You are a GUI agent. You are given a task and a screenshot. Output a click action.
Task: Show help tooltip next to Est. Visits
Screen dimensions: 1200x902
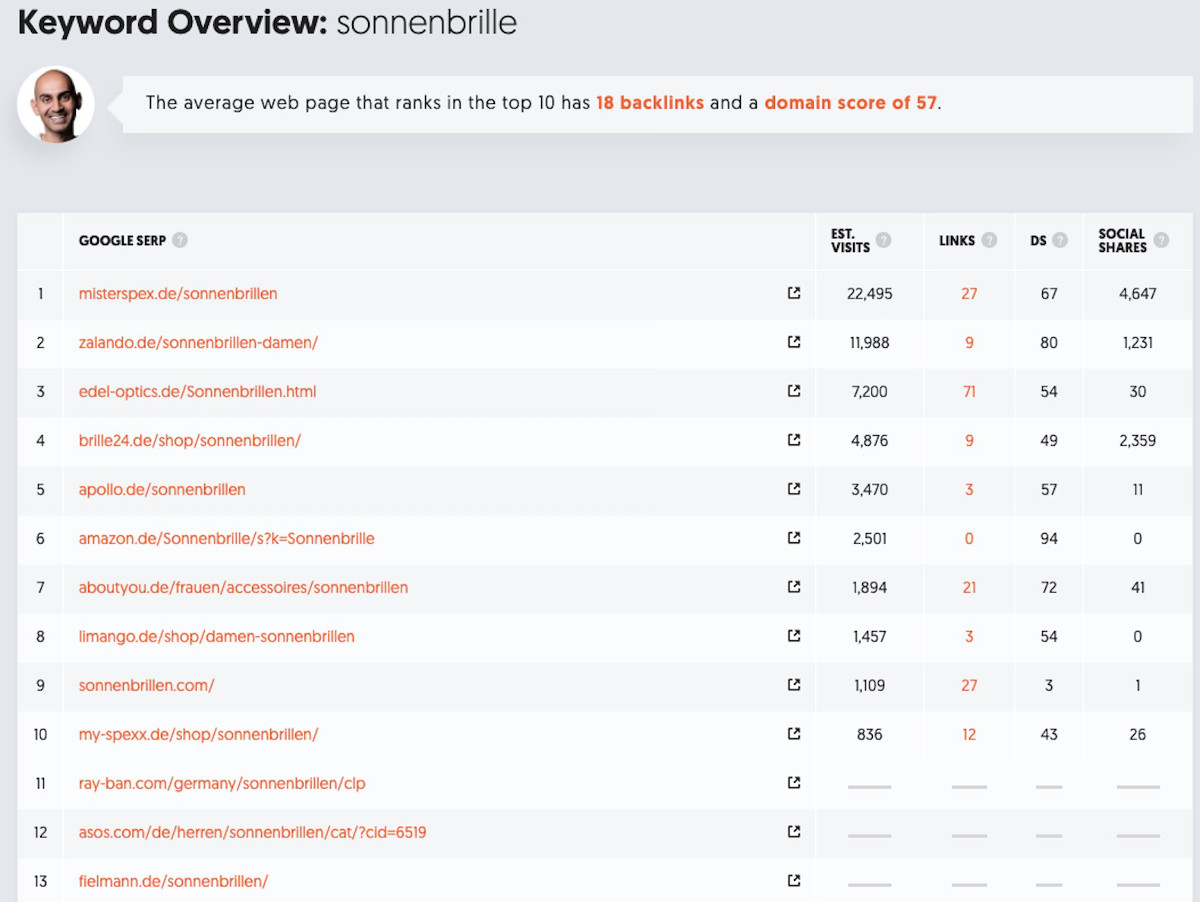click(883, 240)
